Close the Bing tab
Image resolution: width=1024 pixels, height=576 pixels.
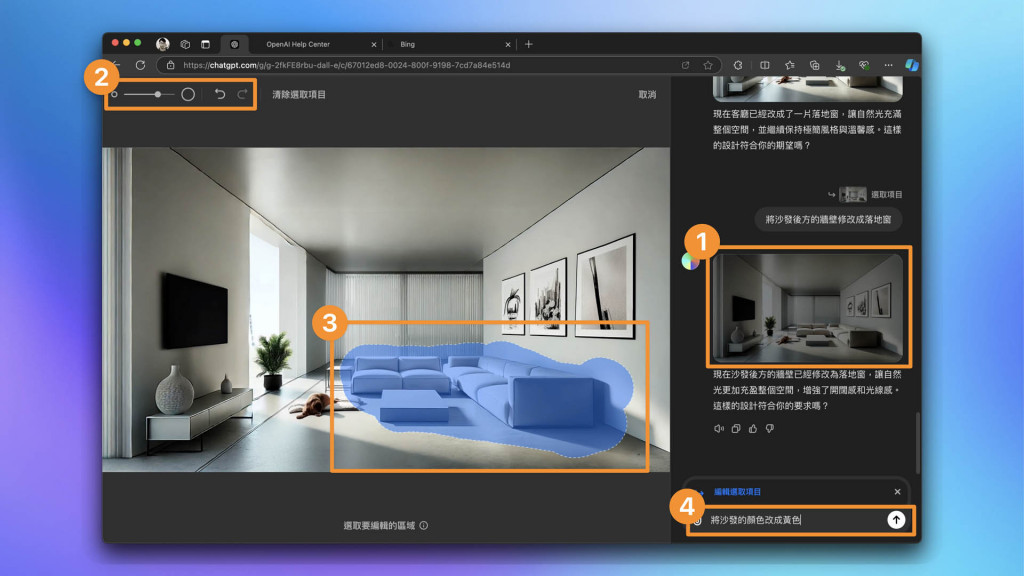[x=507, y=44]
